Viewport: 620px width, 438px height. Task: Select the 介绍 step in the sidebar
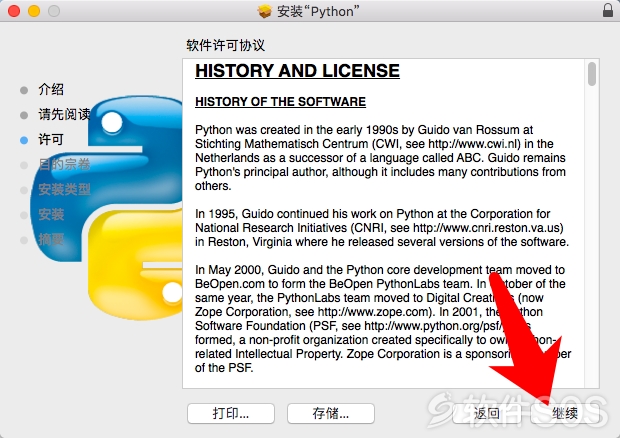point(51,90)
